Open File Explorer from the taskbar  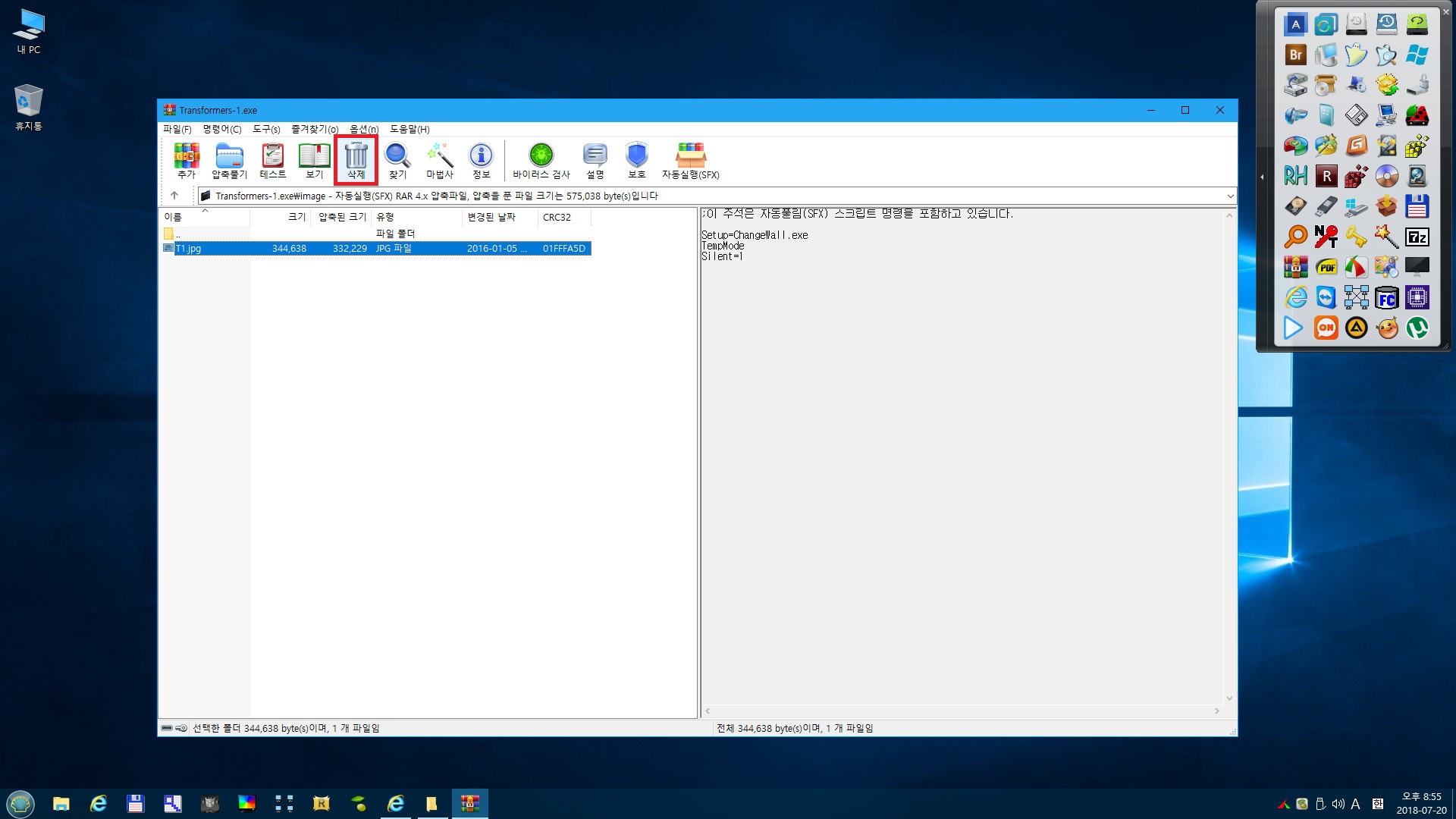61,804
